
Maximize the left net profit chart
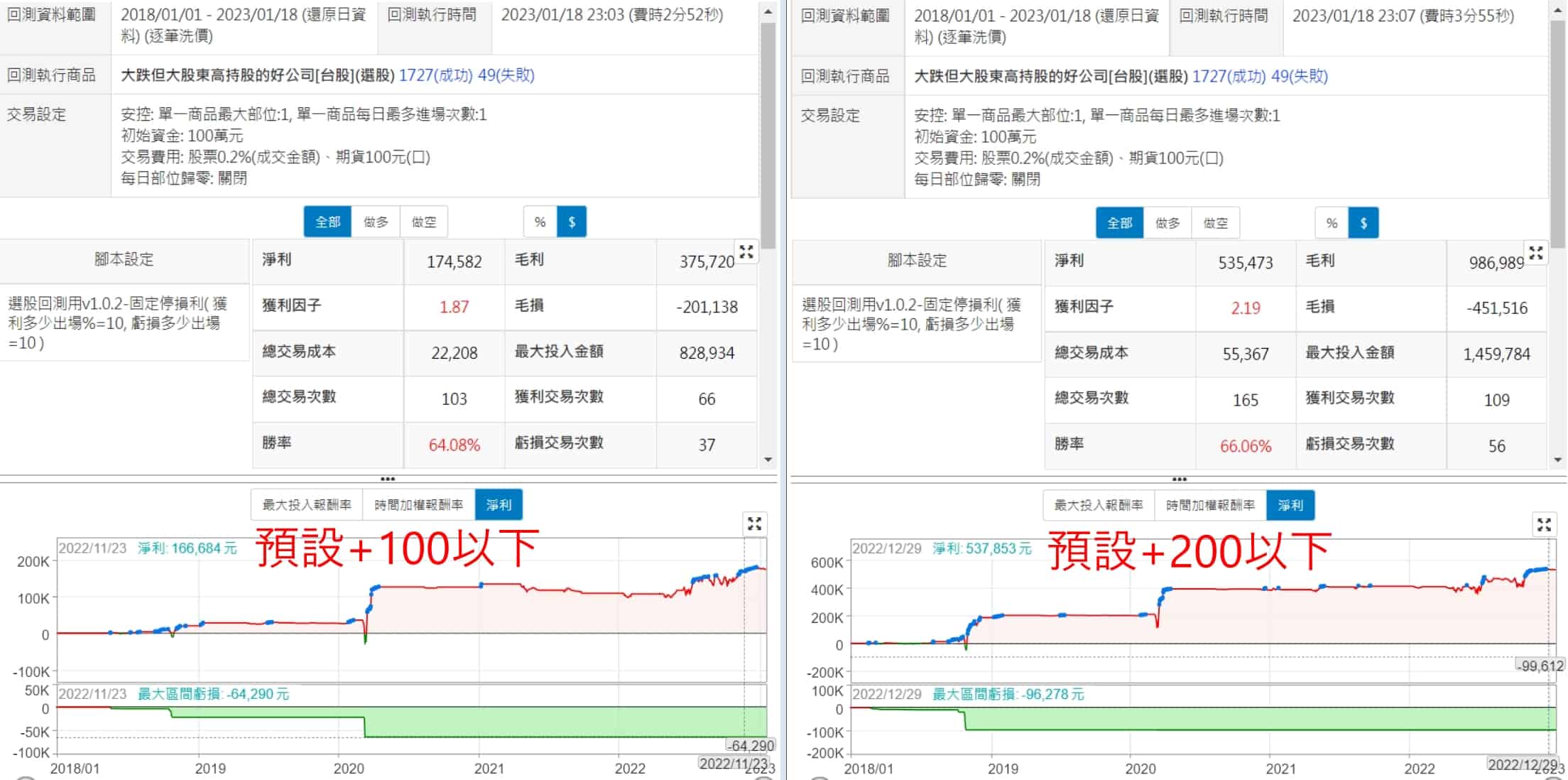click(754, 524)
